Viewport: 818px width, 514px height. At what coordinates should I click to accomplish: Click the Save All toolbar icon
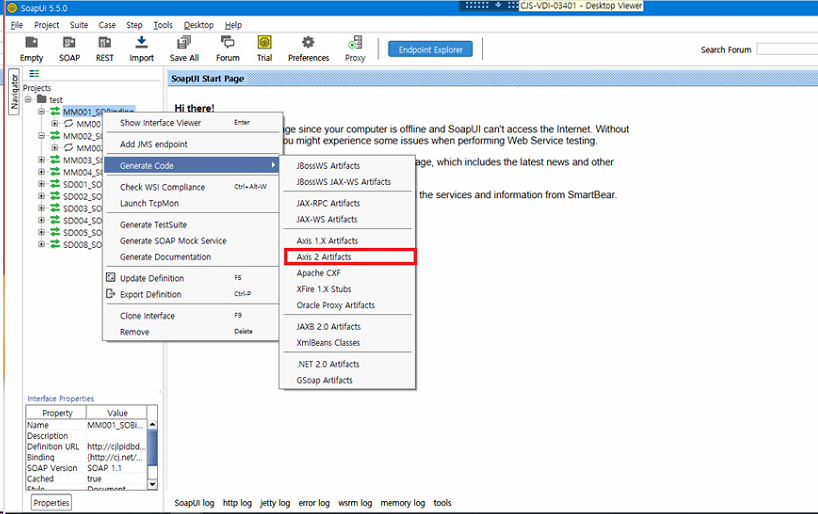click(184, 42)
